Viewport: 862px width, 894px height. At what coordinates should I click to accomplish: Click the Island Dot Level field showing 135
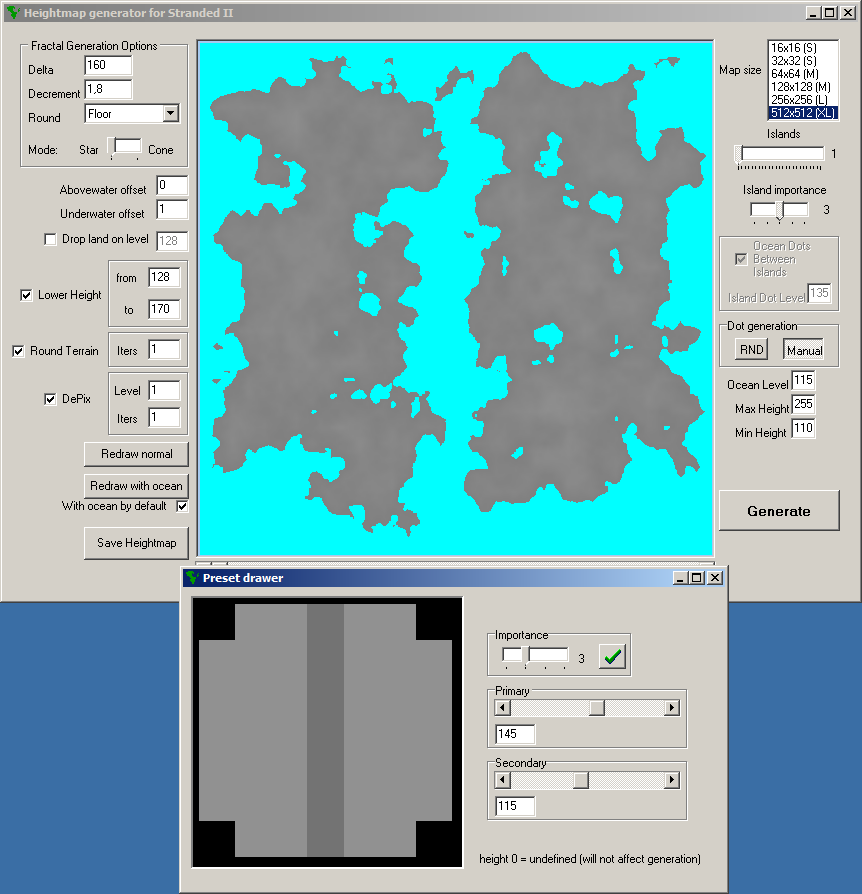[819, 293]
